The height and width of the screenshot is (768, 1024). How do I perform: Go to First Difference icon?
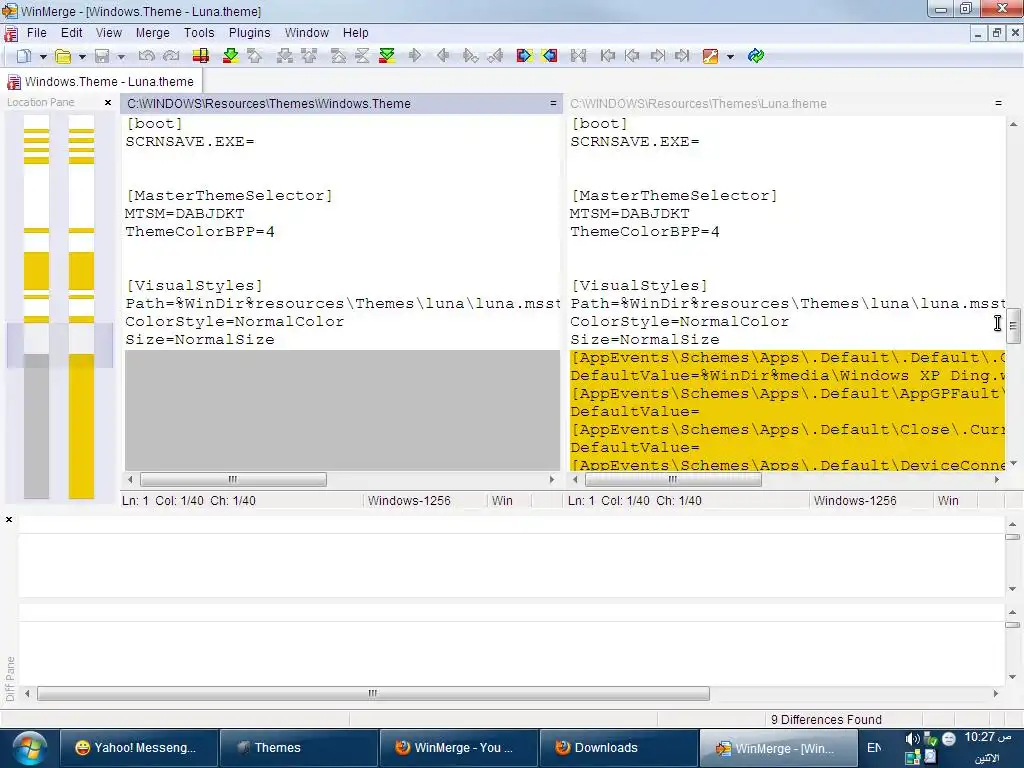(338, 56)
